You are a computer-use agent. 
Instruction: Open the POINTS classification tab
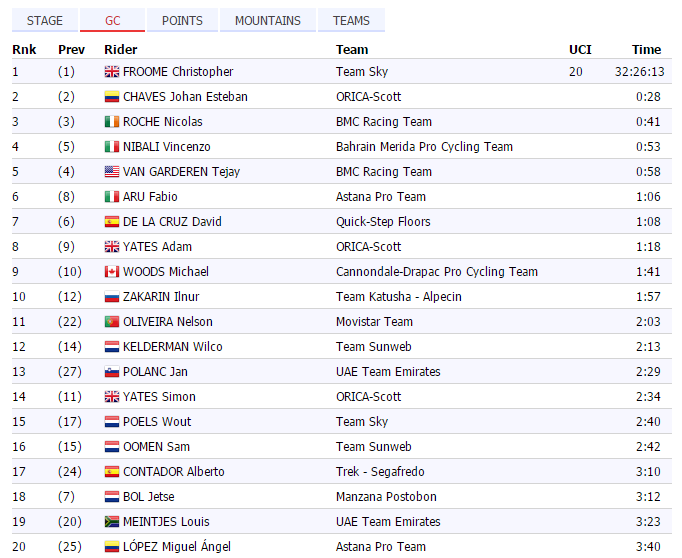[182, 20]
